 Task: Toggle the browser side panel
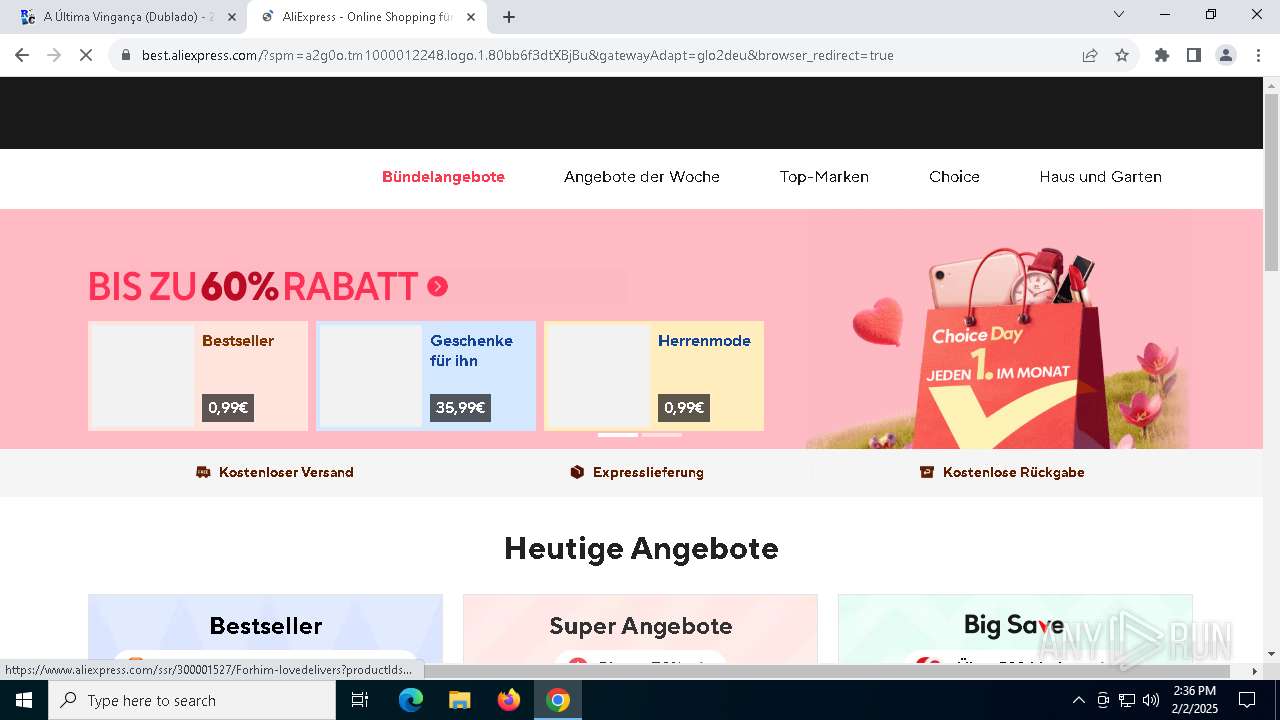tap(1194, 55)
